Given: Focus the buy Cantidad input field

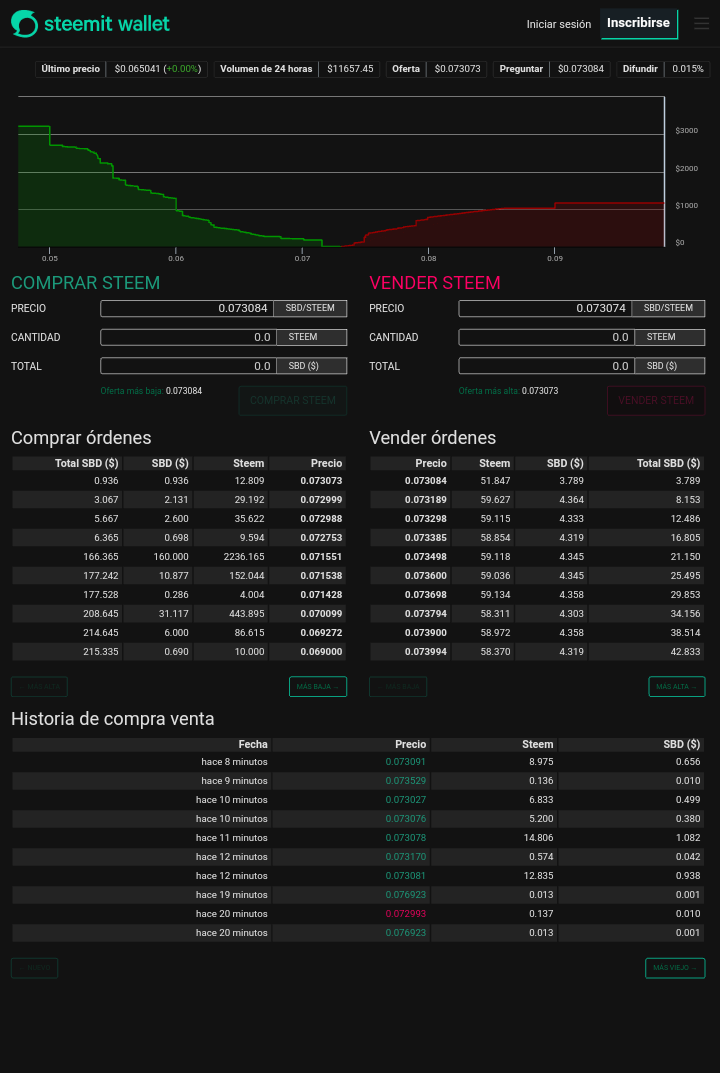Looking at the screenshot, I should (188, 337).
